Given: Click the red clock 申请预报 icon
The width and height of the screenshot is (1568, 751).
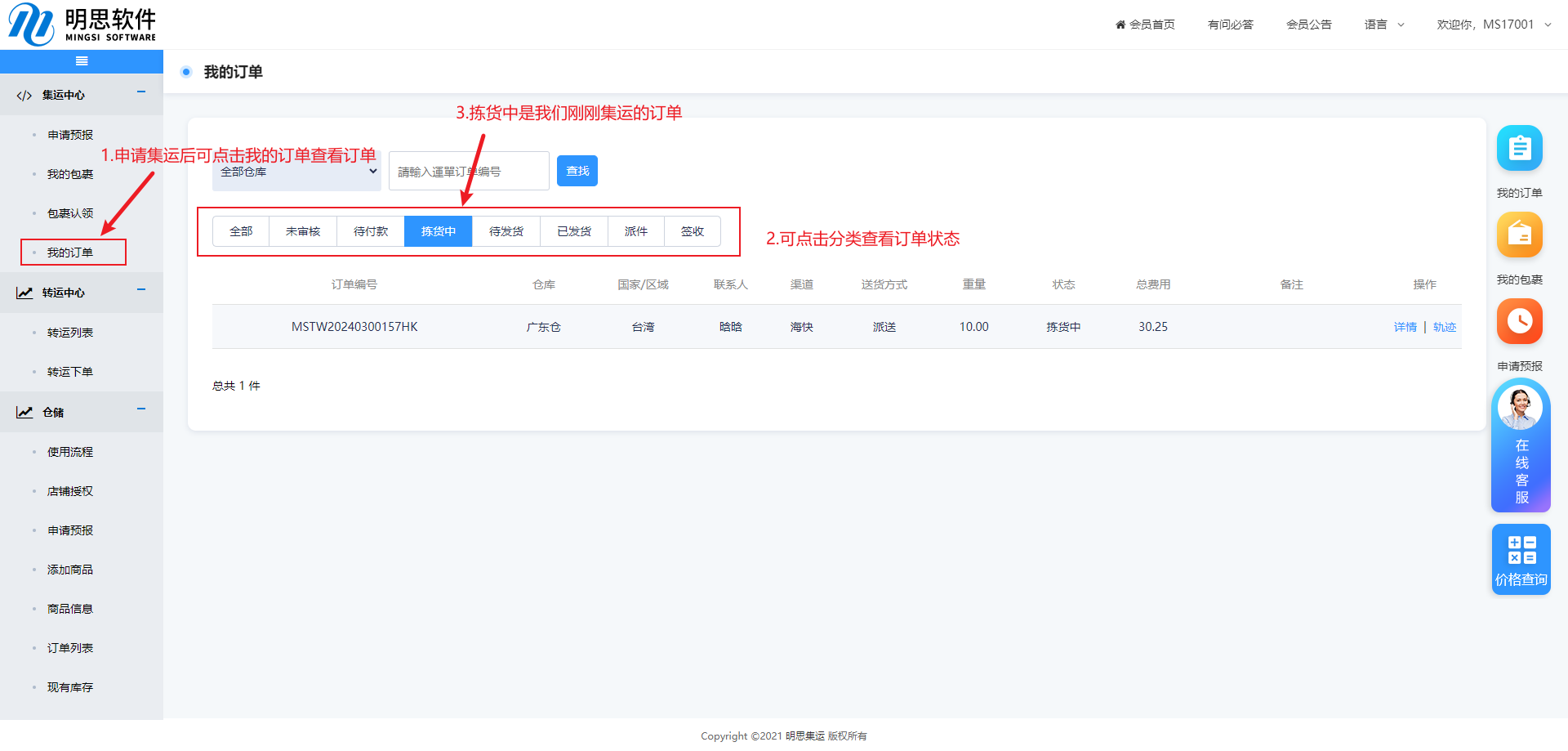Looking at the screenshot, I should click(1519, 322).
